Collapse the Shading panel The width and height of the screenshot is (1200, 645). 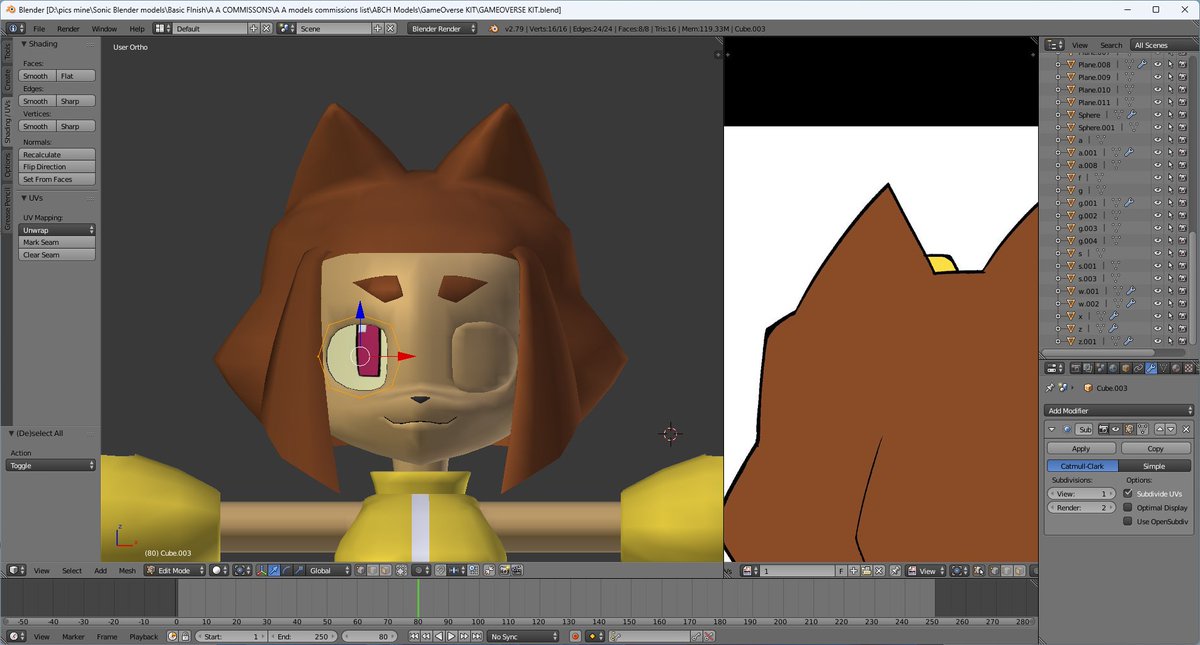coord(24,44)
